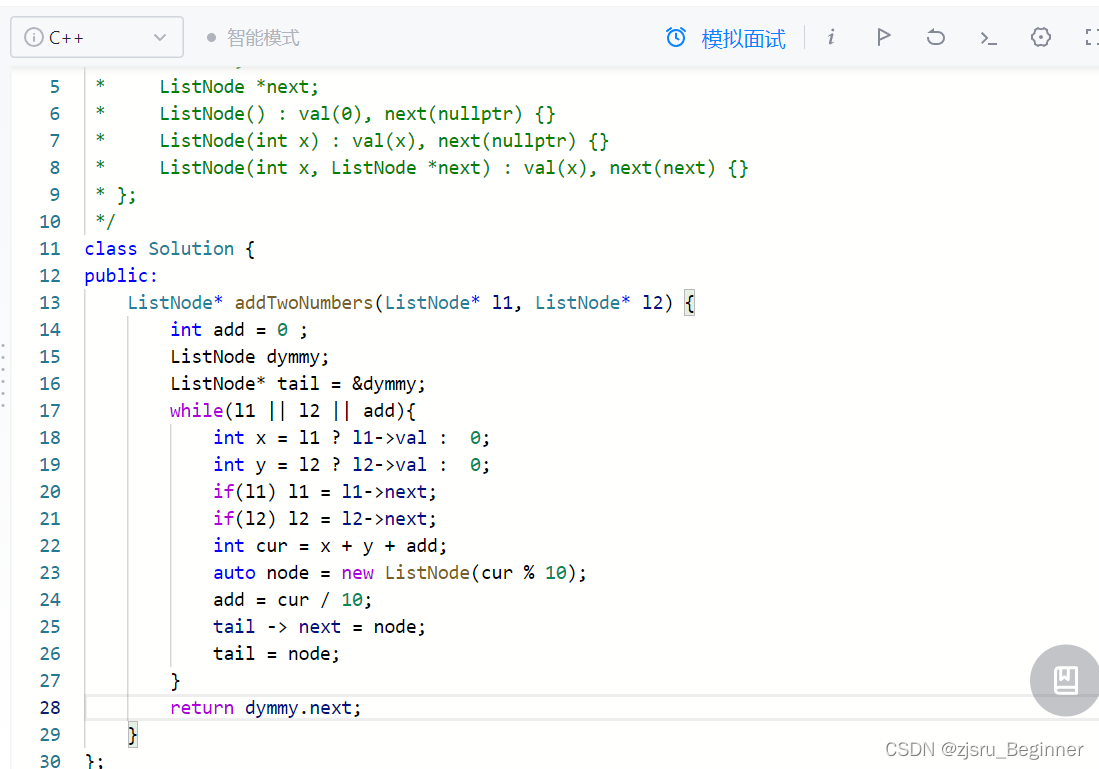Click the '*/' comment end on line 10
The width and height of the screenshot is (1099, 769).
pos(105,222)
